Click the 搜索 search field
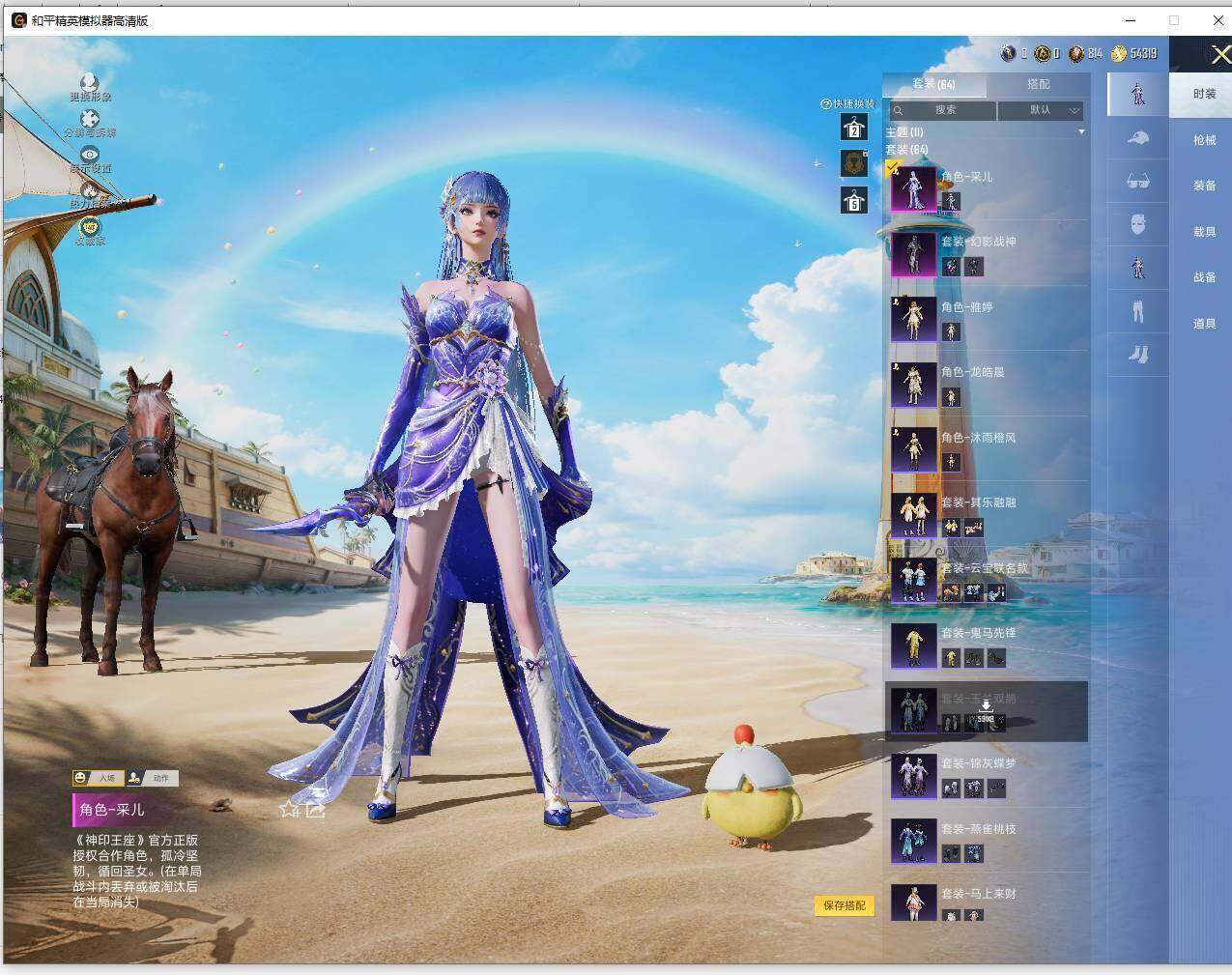 pos(942,110)
